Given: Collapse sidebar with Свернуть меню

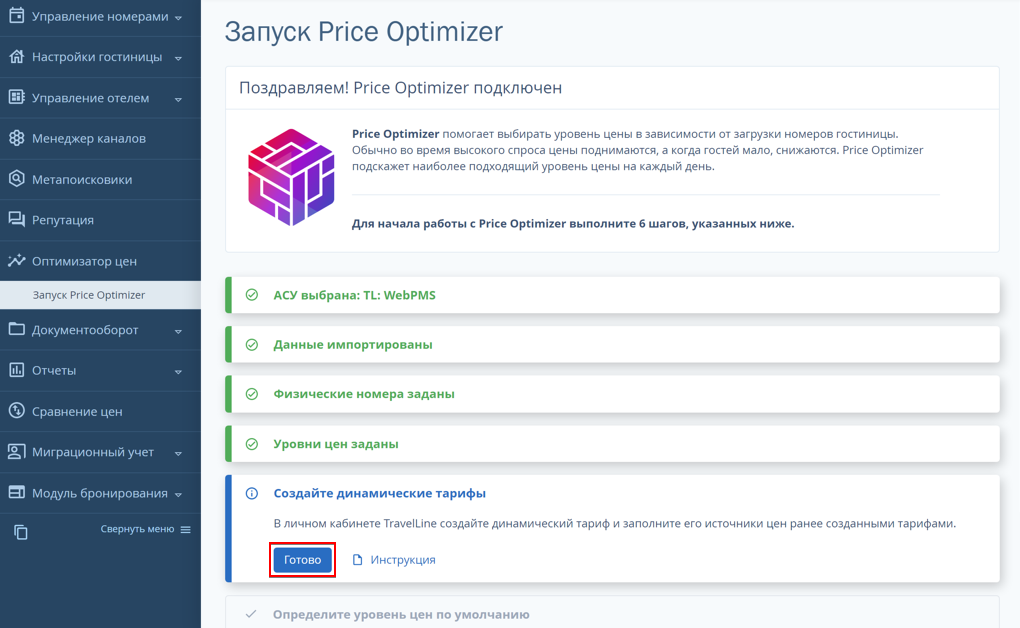Looking at the screenshot, I should [x=146, y=529].
